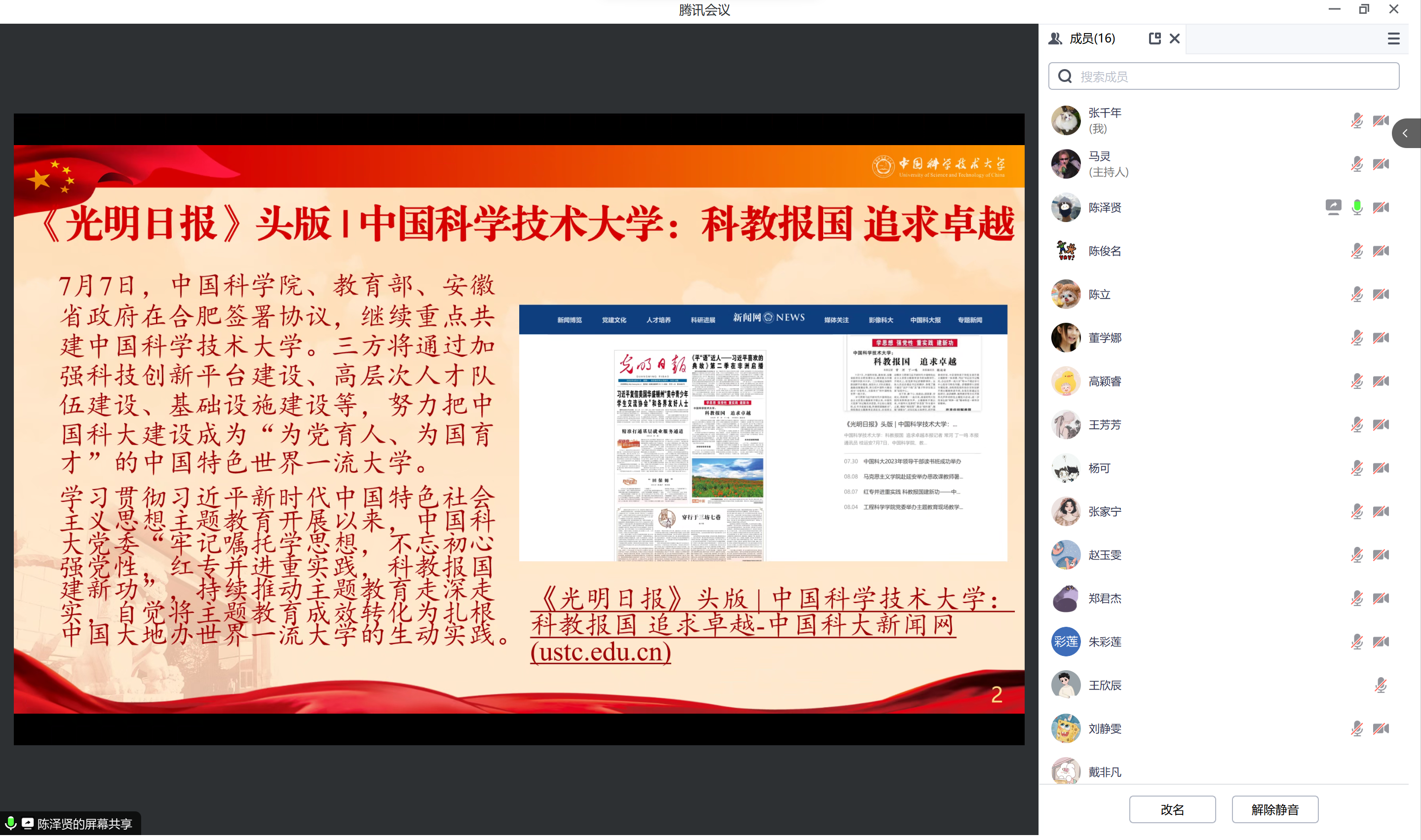Click the 解除静音 unmute button
The width and height of the screenshot is (1421, 840).
point(1274,809)
